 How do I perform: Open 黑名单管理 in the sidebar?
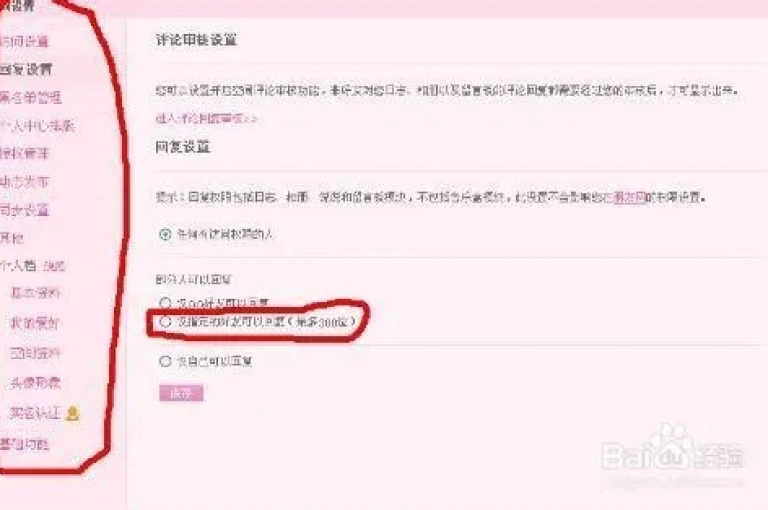(x=31, y=97)
